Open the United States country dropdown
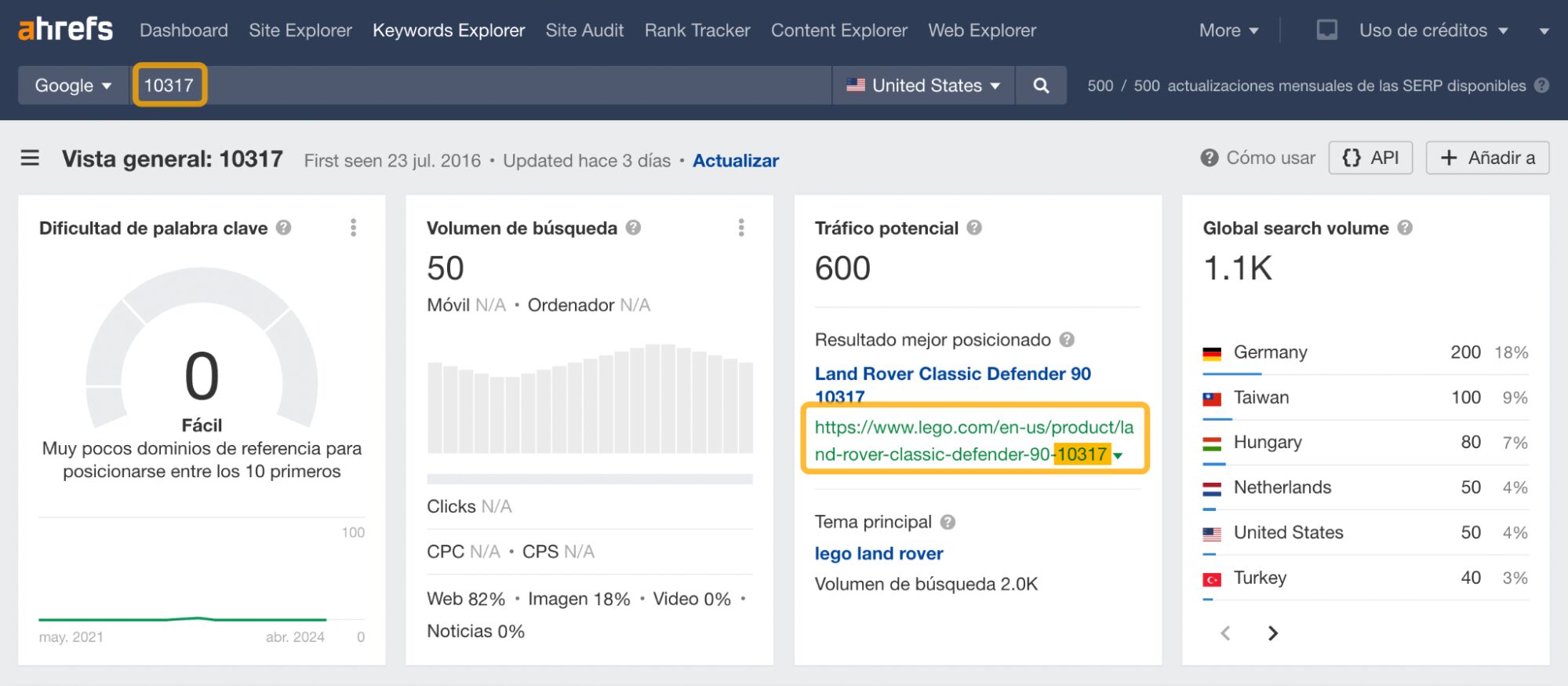Image resolution: width=1568 pixels, height=686 pixels. point(923,86)
